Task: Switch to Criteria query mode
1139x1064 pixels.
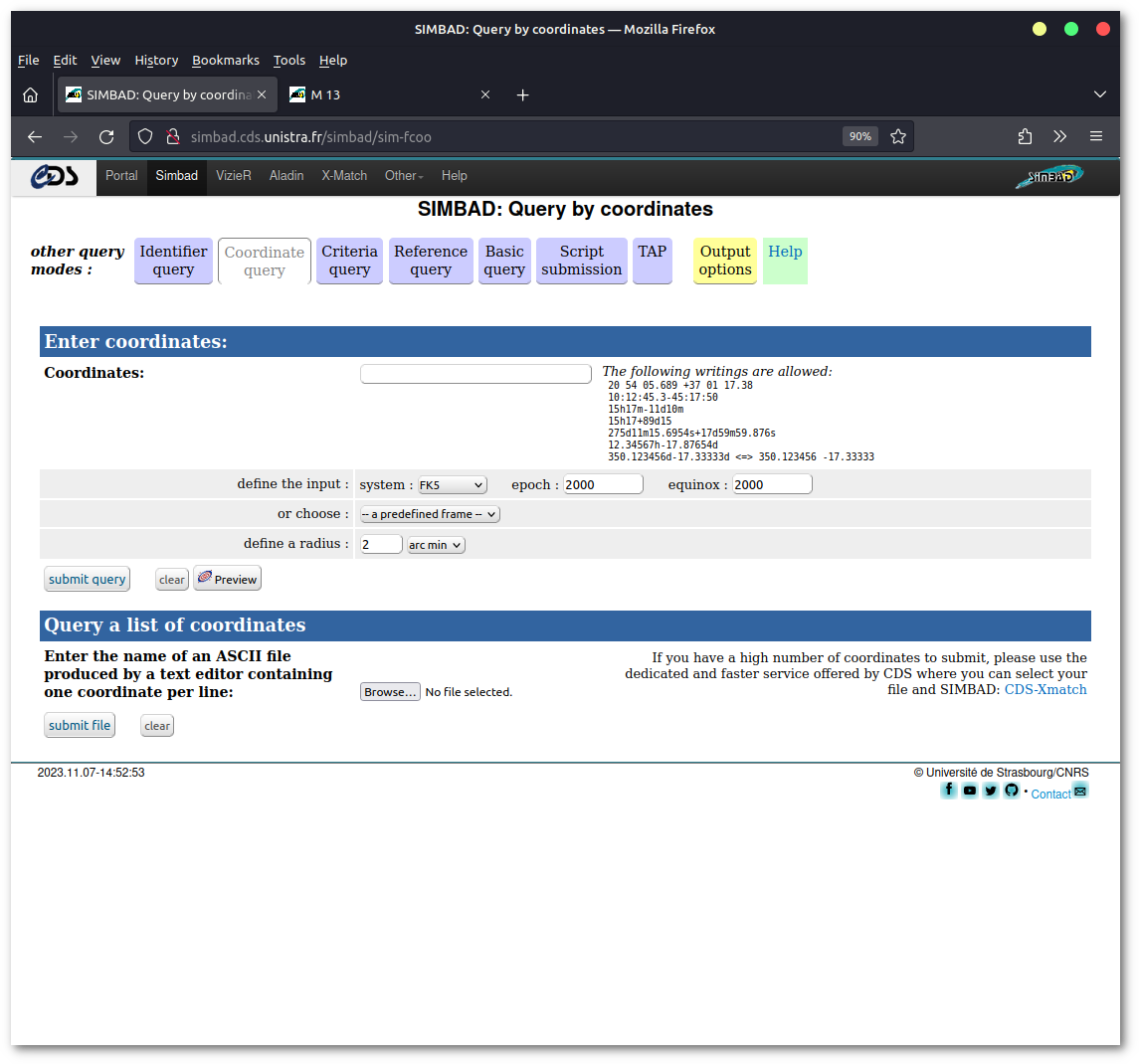Action: [x=349, y=261]
